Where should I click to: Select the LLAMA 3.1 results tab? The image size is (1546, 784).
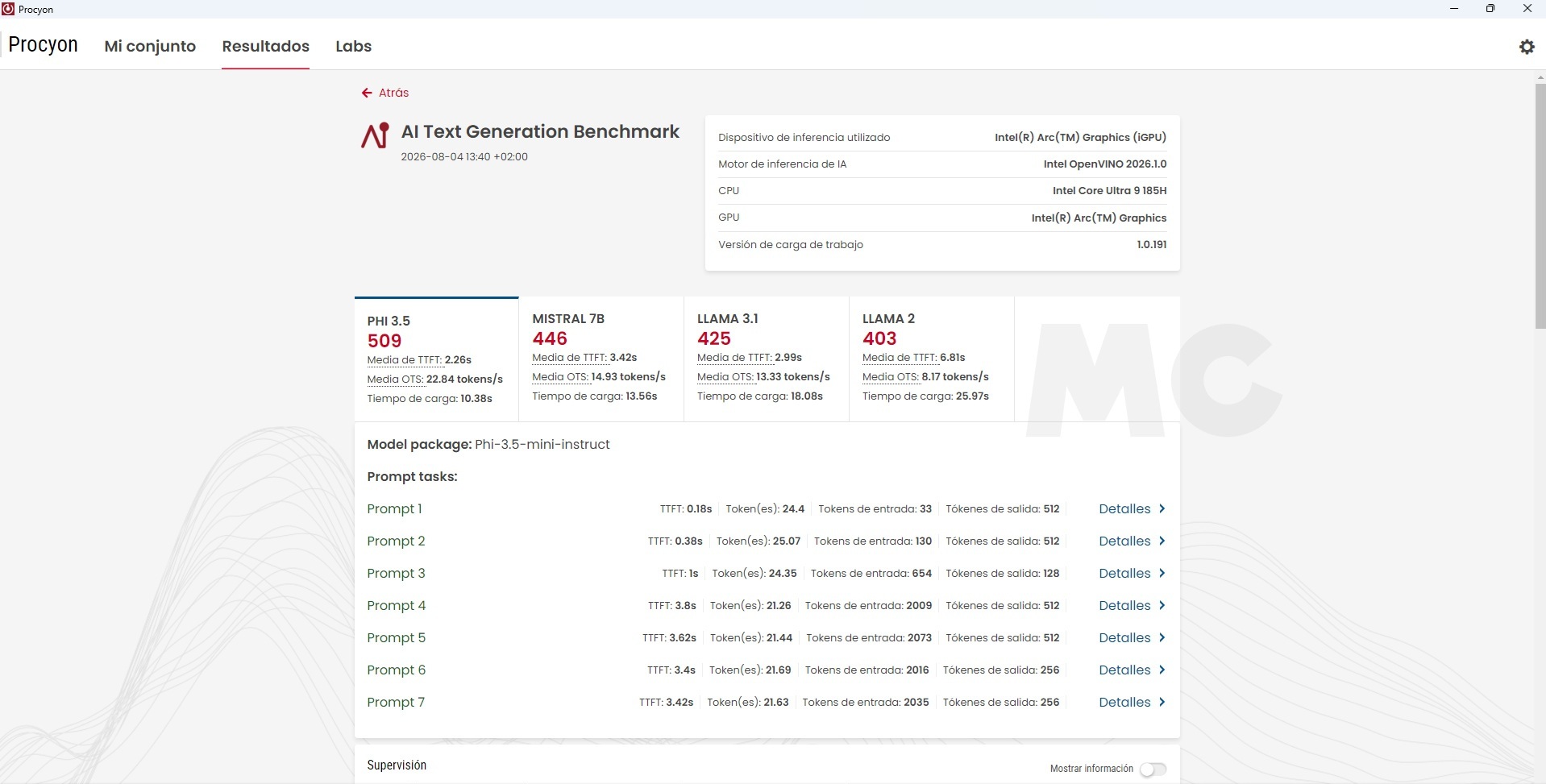pos(767,359)
